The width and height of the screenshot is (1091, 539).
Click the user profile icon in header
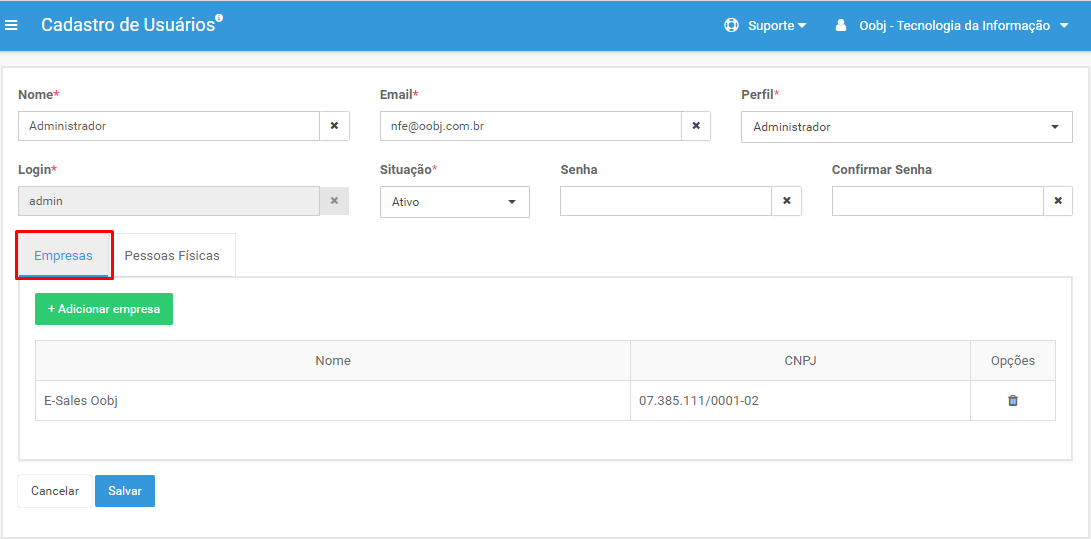[x=841, y=25]
